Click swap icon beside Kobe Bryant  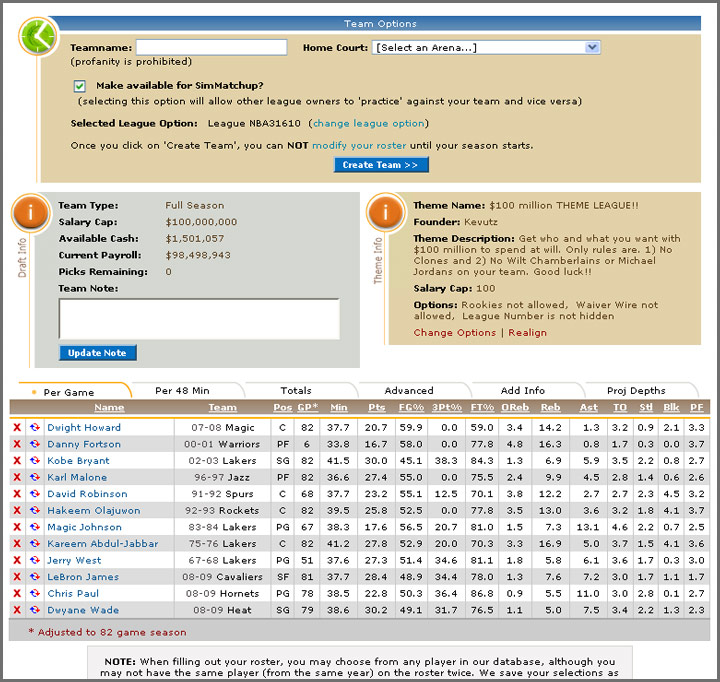point(34,461)
